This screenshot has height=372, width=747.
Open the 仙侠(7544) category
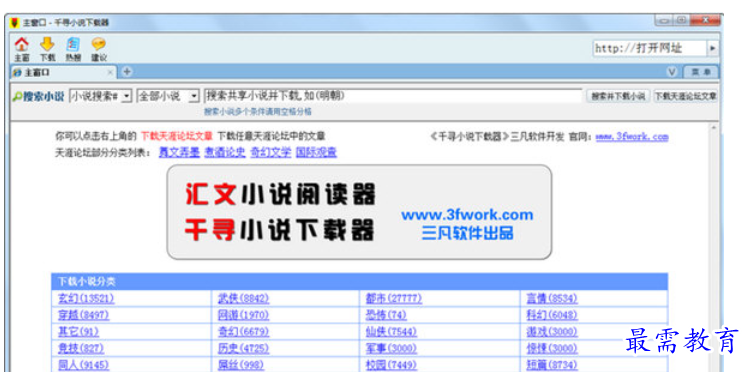[x=391, y=332]
